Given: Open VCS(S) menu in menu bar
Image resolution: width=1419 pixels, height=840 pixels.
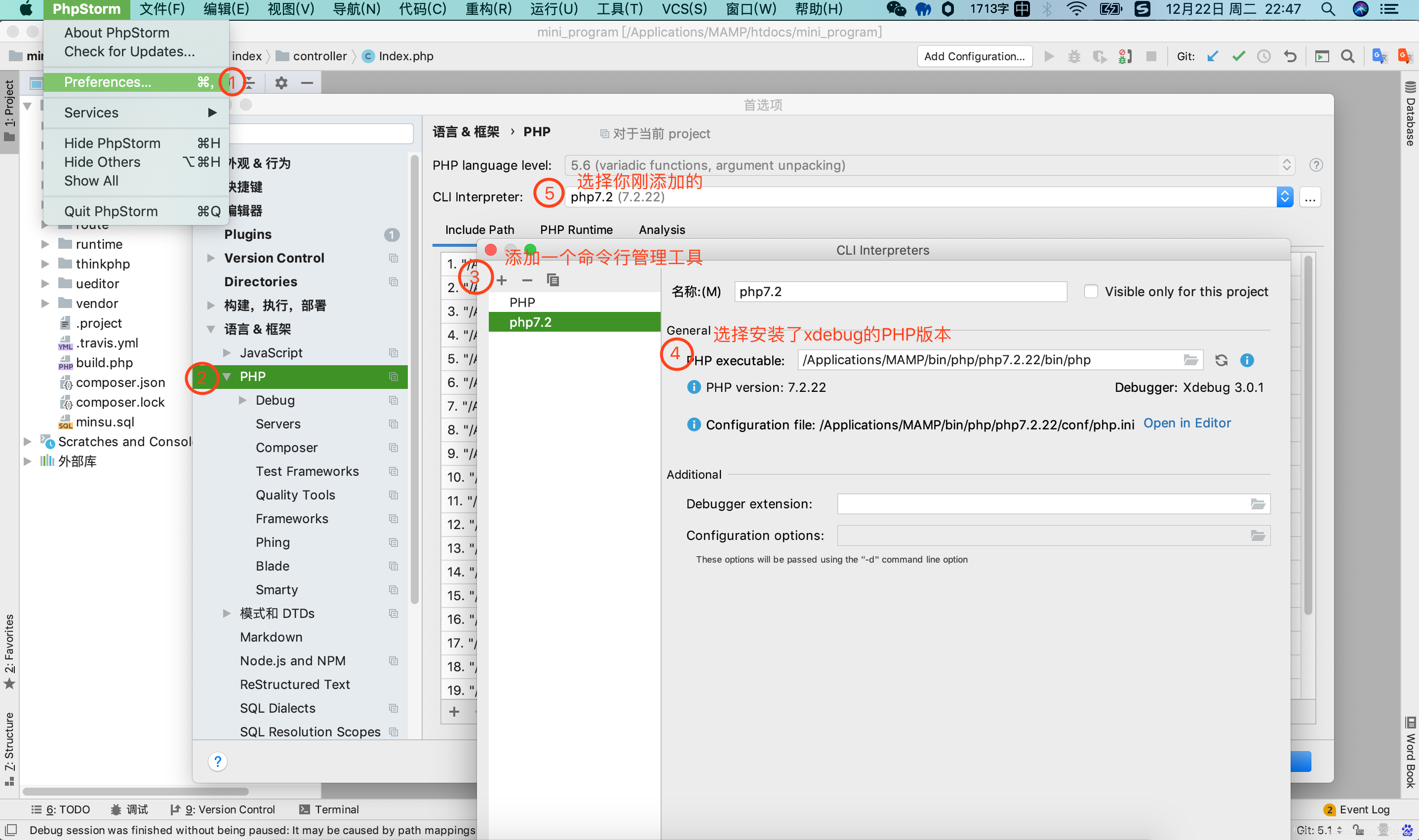Looking at the screenshot, I should coord(684,9).
